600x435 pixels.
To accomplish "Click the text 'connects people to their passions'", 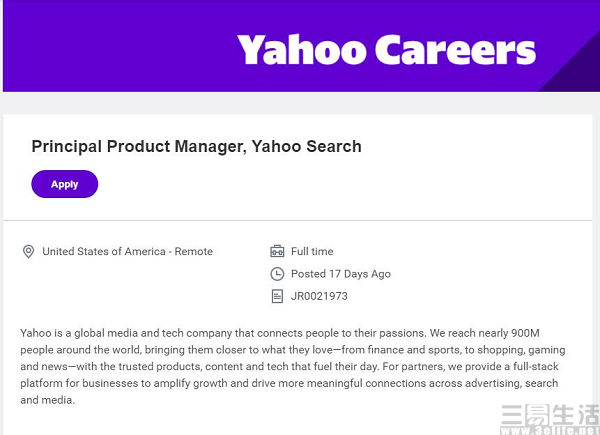I will (x=341, y=333).
